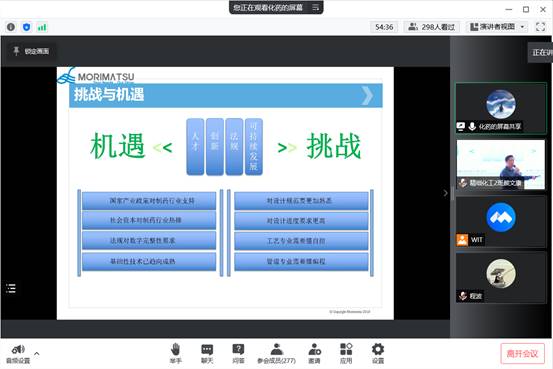Select the speaker's live video thumbnail
The height and width of the screenshot is (369, 553).
pos(501,164)
